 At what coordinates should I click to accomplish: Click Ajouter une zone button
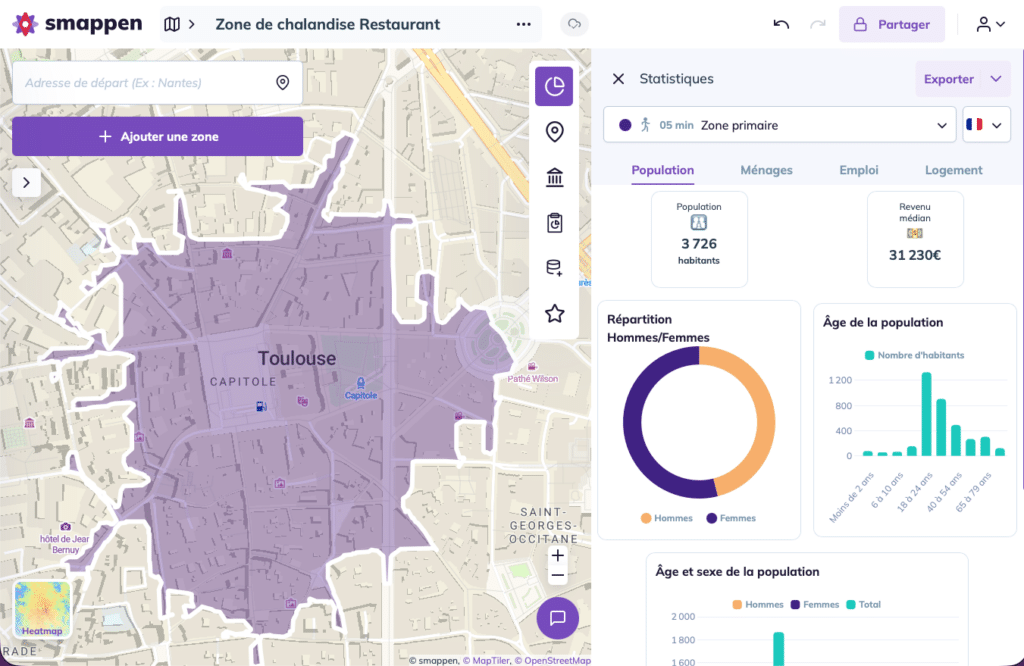tap(157, 136)
